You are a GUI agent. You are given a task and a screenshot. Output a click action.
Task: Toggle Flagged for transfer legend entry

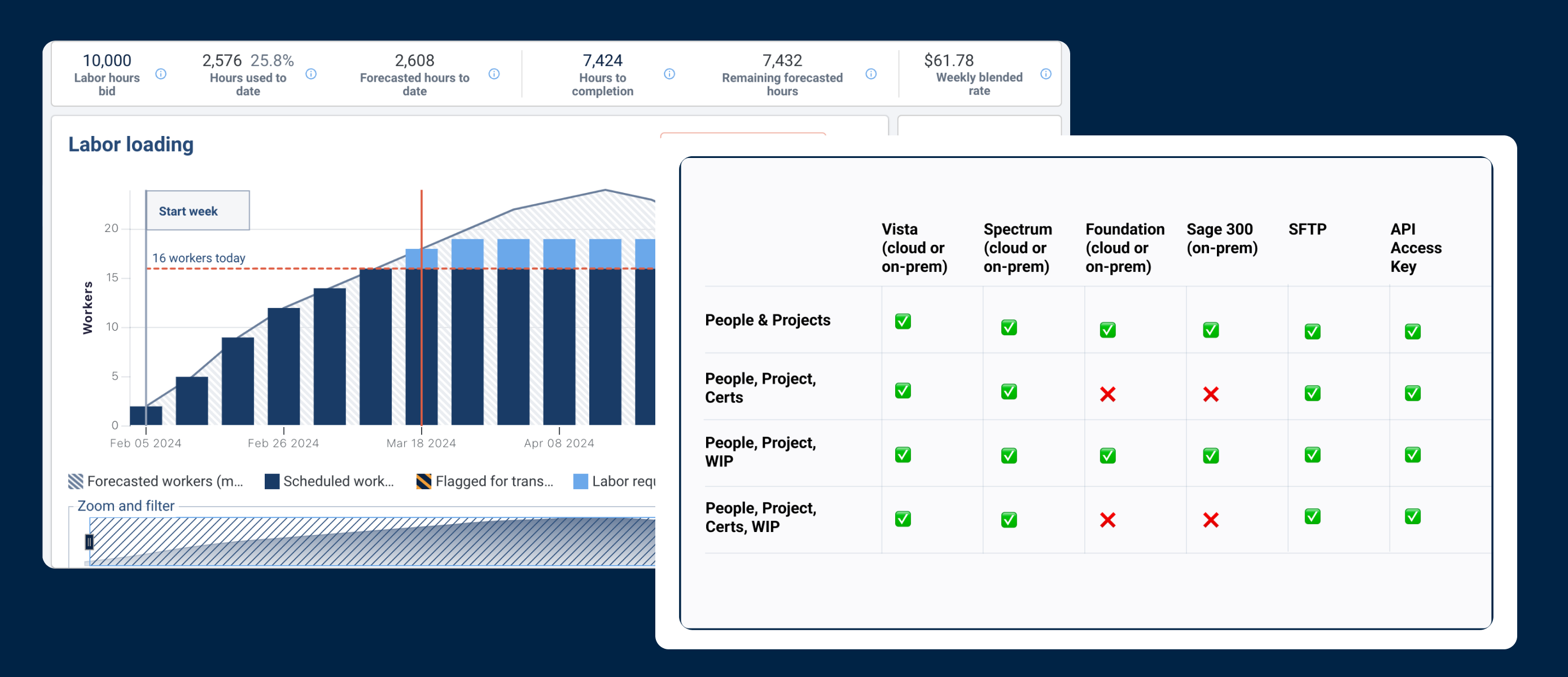click(x=485, y=481)
